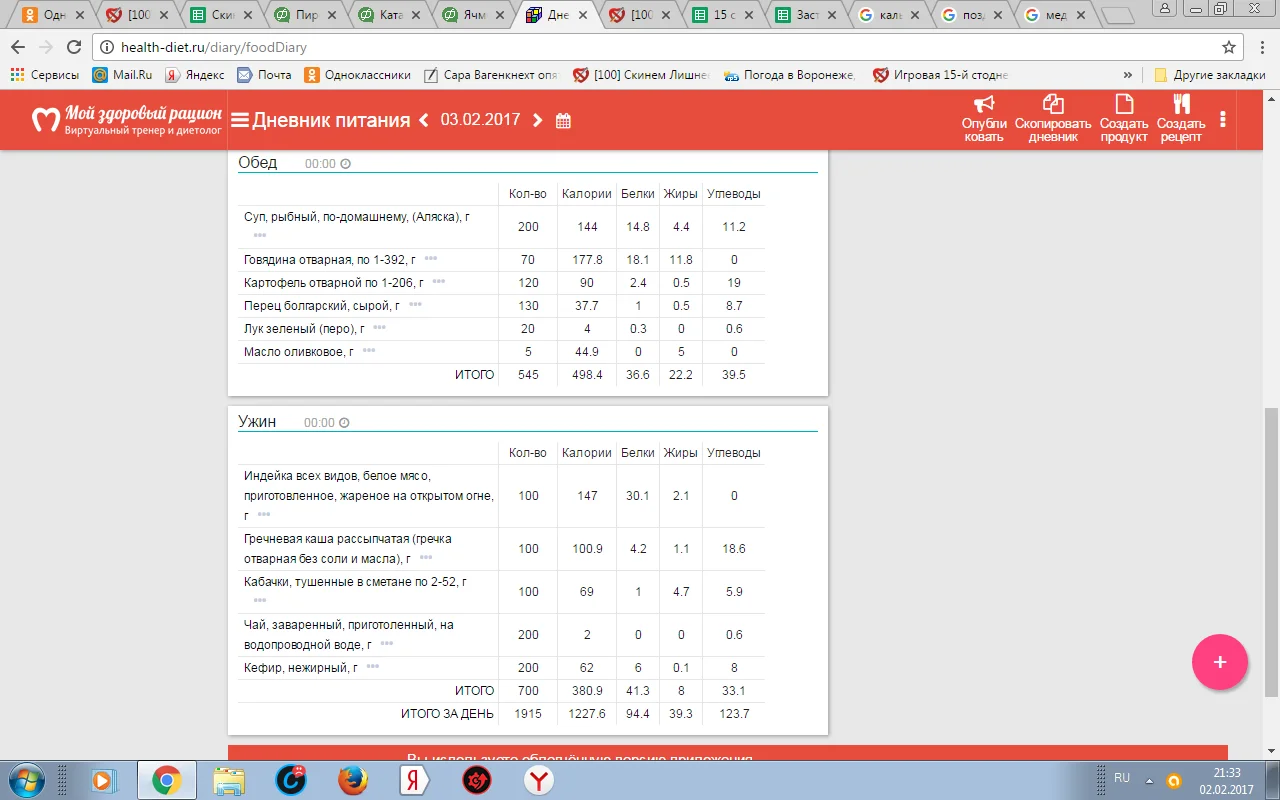Click the Опубликовать megaphone button

[984, 119]
